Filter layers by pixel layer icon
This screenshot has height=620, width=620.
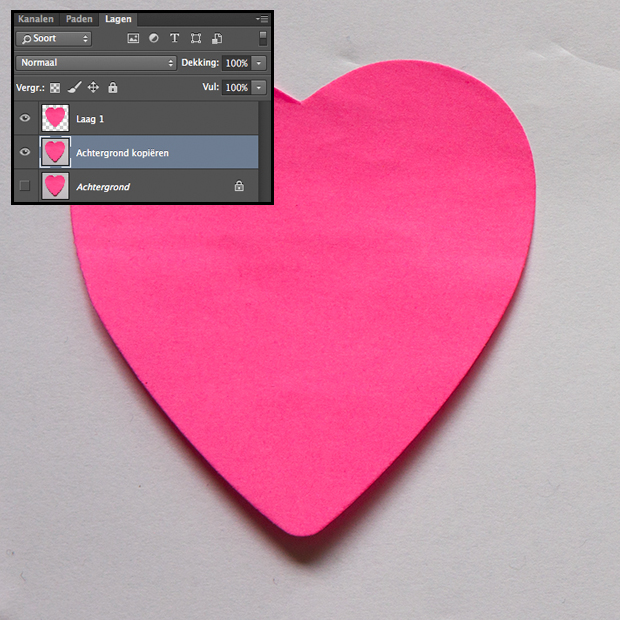[x=133, y=38]
